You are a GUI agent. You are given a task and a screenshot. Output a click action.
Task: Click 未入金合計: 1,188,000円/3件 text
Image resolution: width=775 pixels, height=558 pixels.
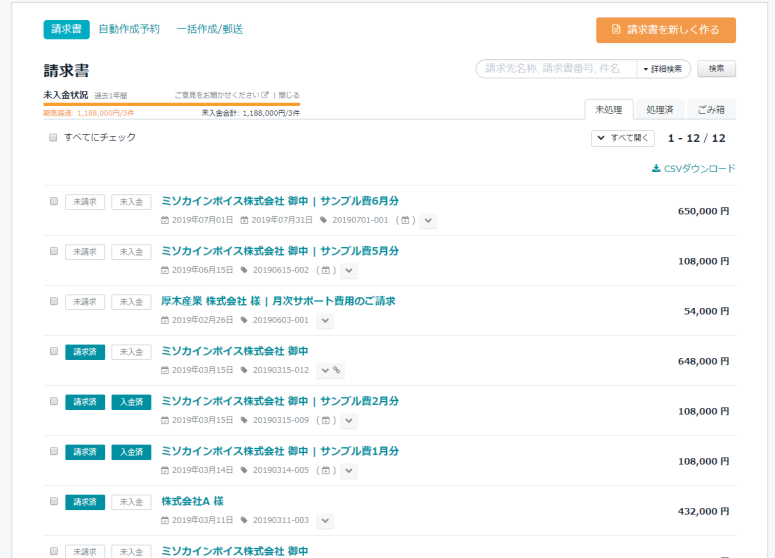(251, 113)
